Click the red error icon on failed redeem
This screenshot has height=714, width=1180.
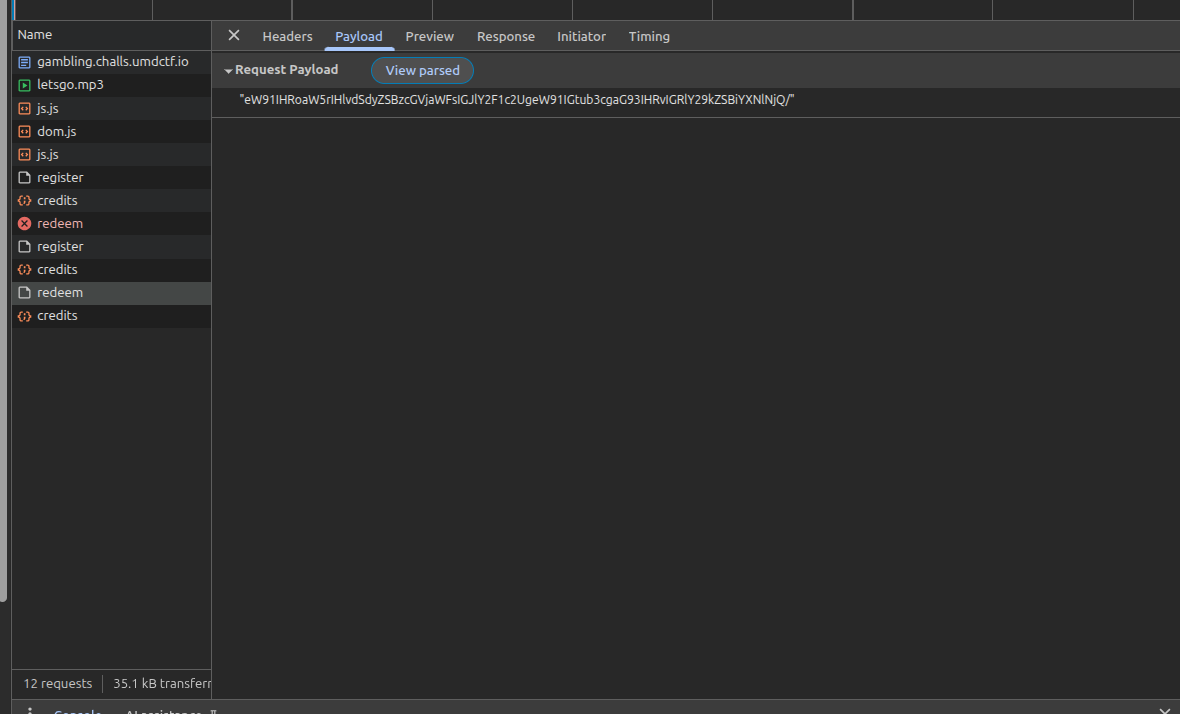tap(25, 223)
